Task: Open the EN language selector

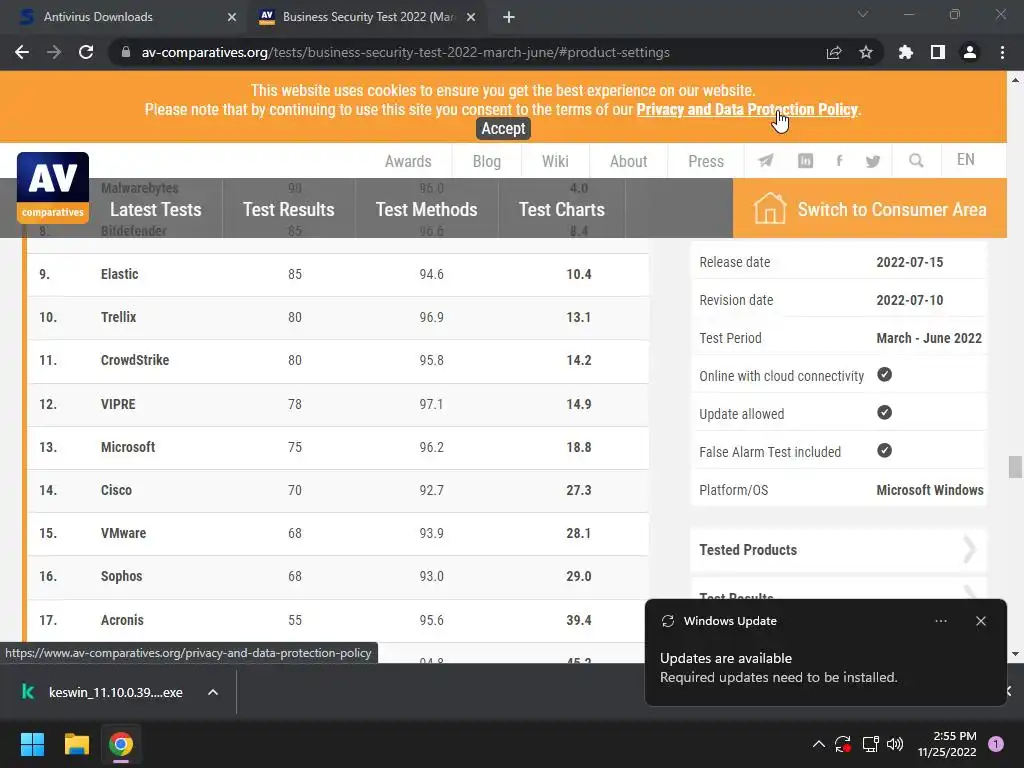Action: pos(965,160)
